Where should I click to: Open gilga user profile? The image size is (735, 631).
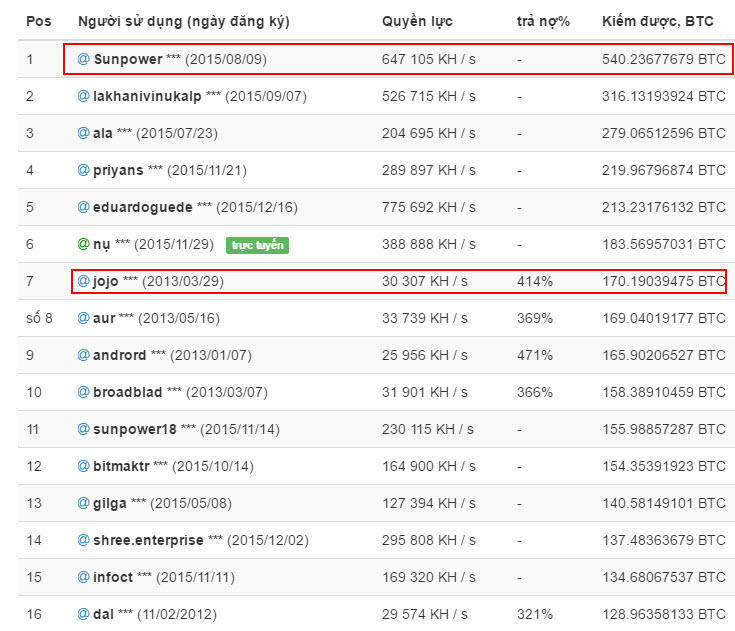coord(110,503)
